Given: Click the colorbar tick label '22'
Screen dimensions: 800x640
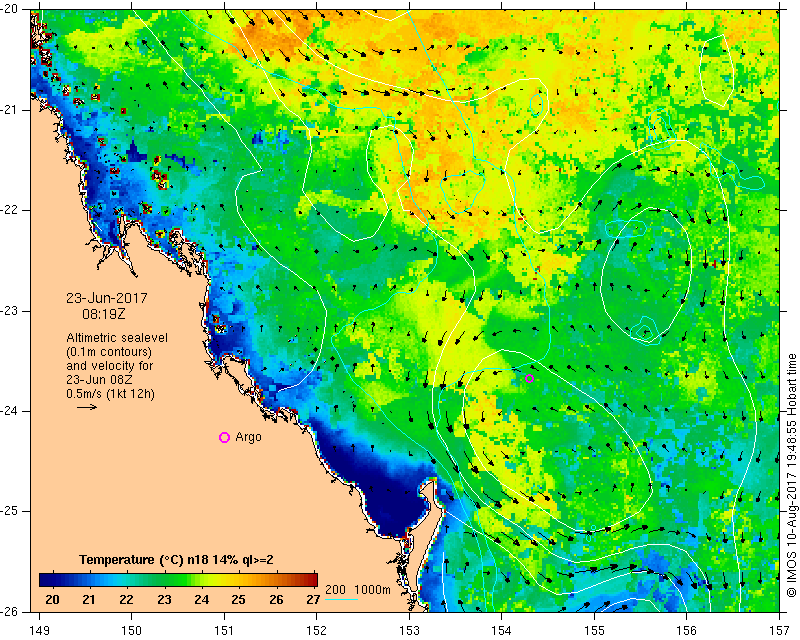Looking at the screenshot, I should click(127, 599).
